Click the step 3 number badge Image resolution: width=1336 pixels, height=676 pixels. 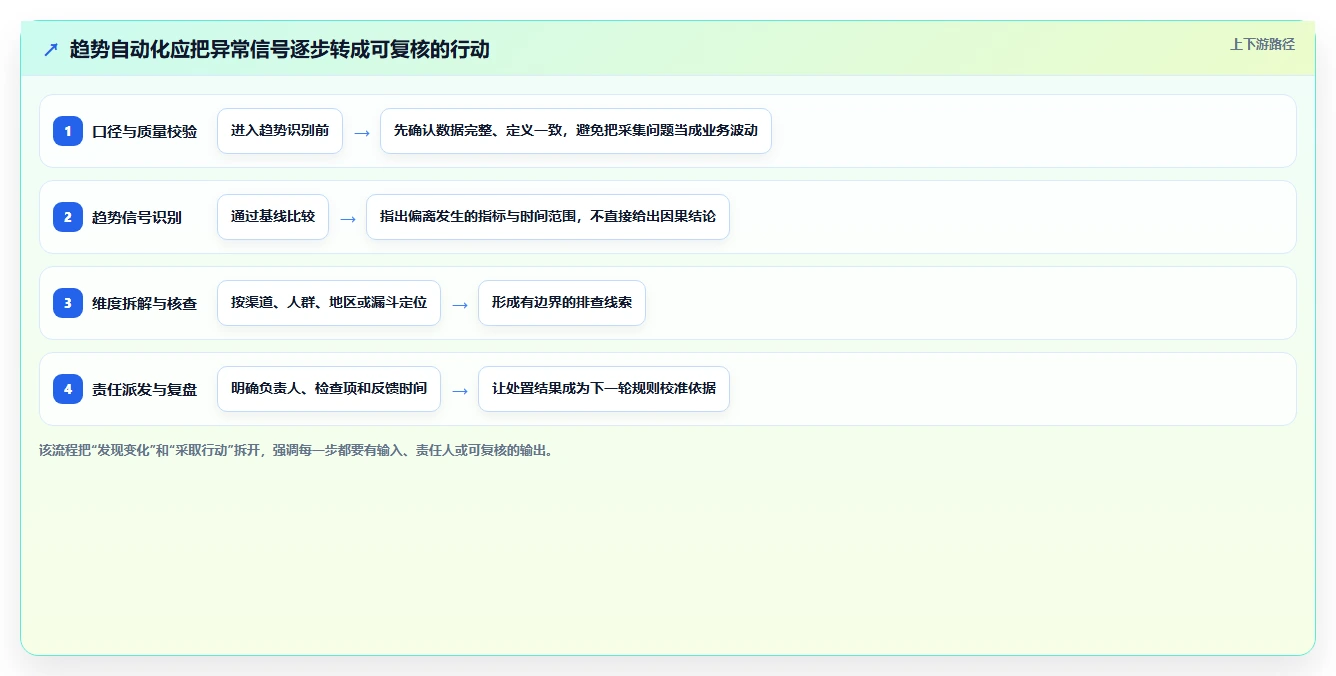68,303
